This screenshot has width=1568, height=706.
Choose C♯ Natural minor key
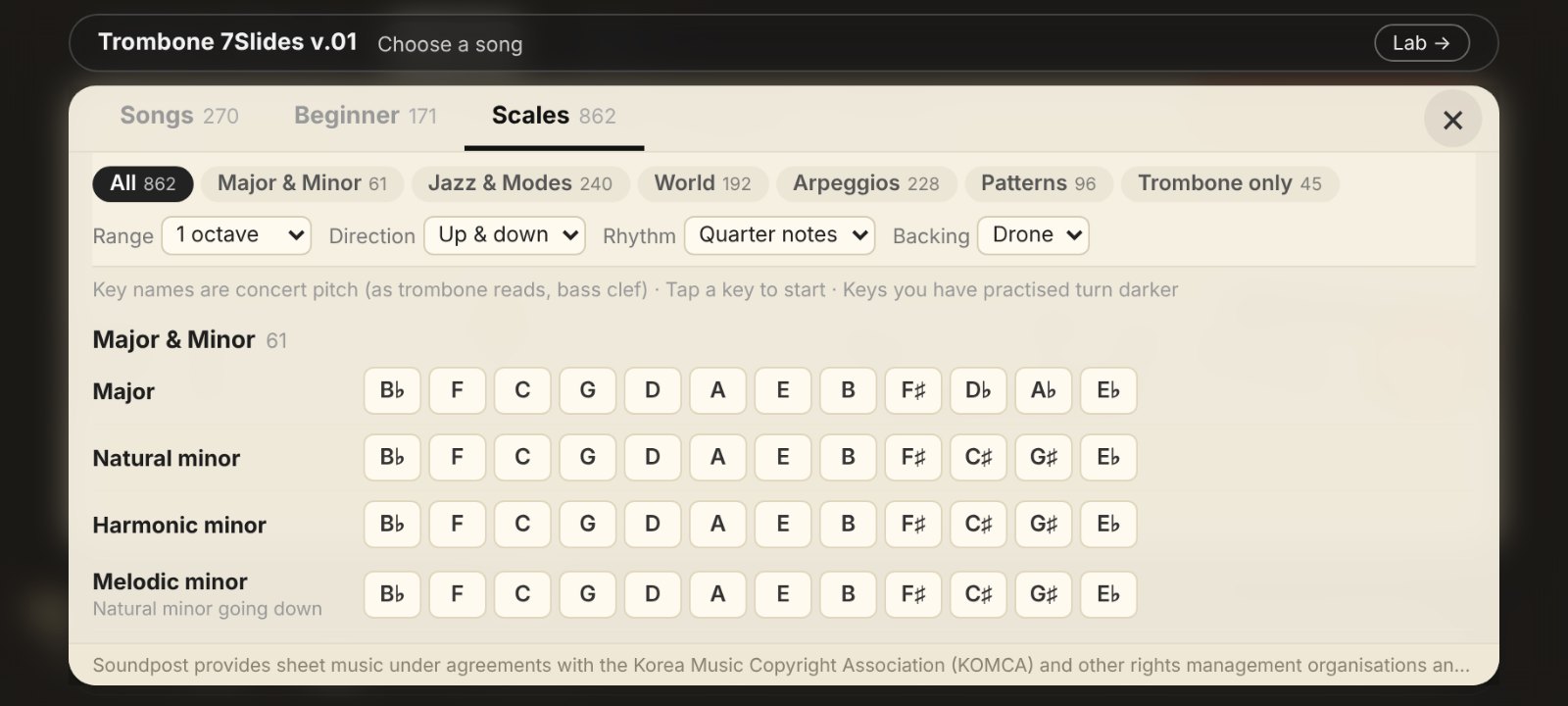pyautogui.click(x=978, y=457)
